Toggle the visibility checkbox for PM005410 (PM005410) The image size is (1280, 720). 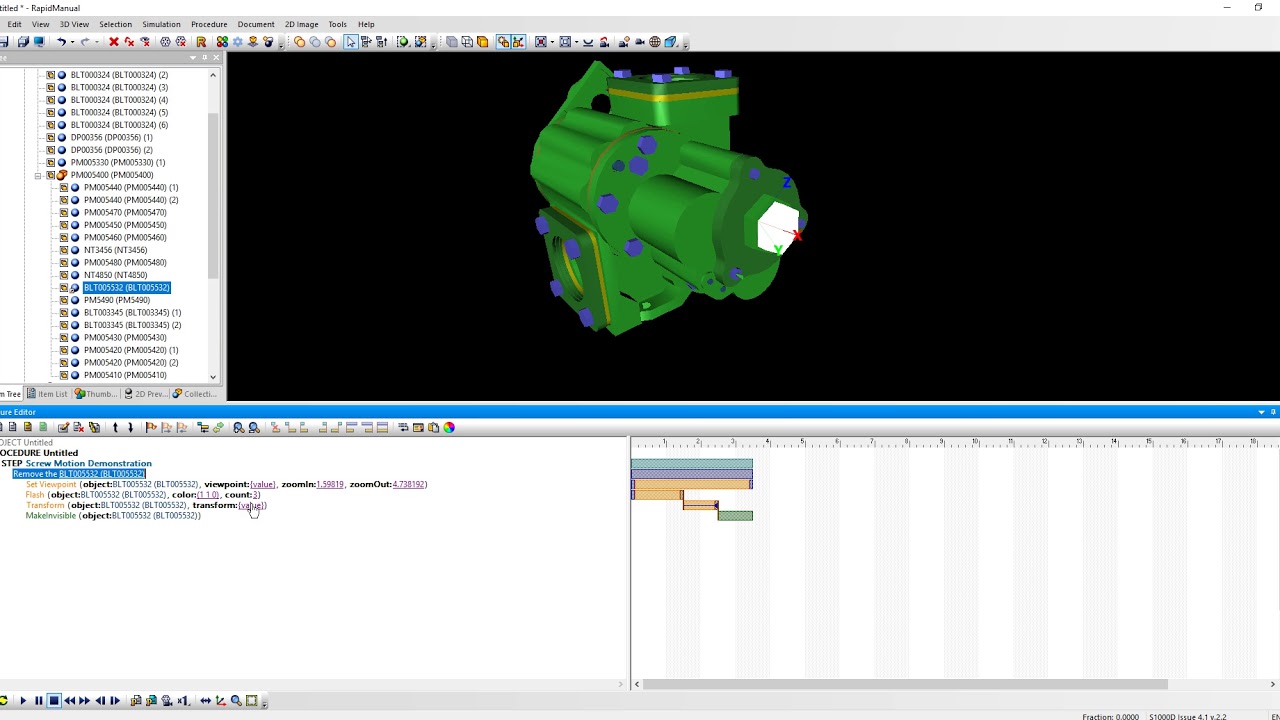tap(64, 375)
